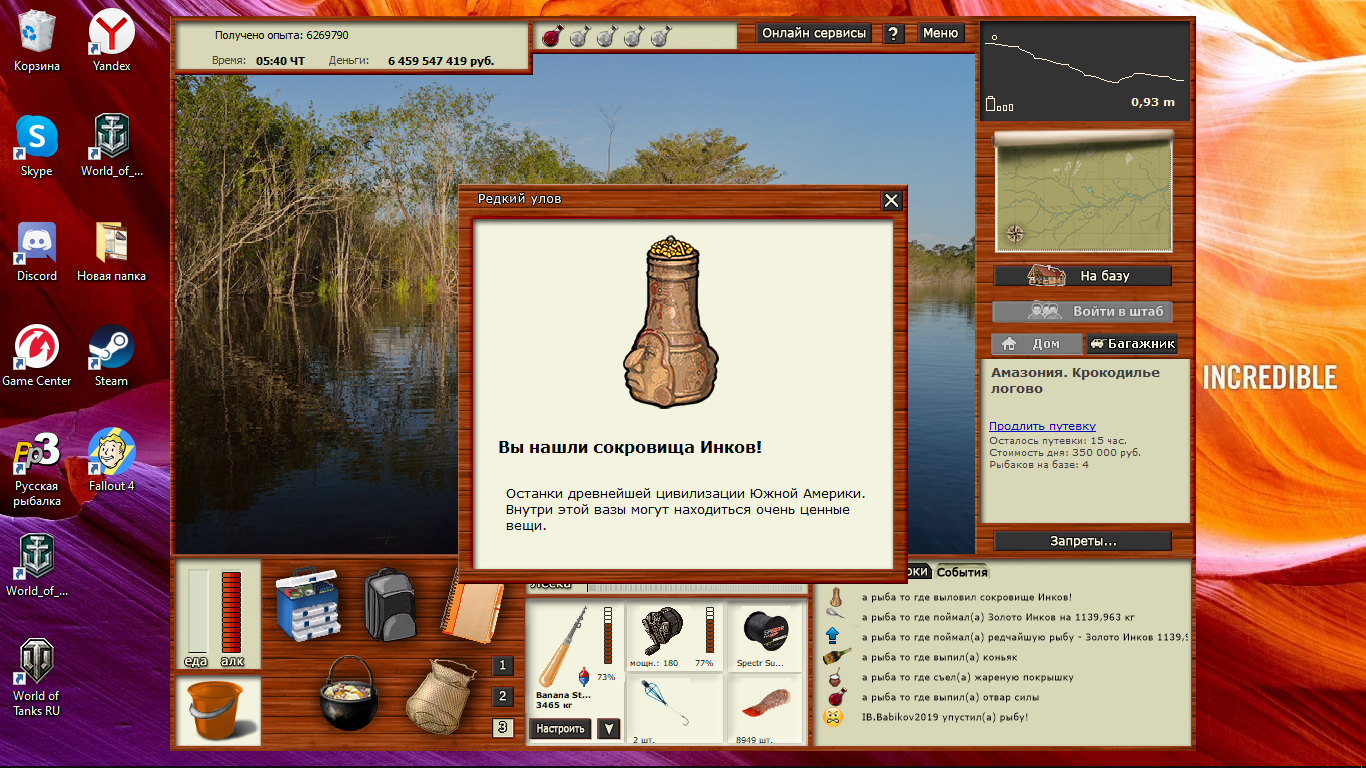Switch to the События tab
Screen dimensions: 1366x768
tap(961, 572)
